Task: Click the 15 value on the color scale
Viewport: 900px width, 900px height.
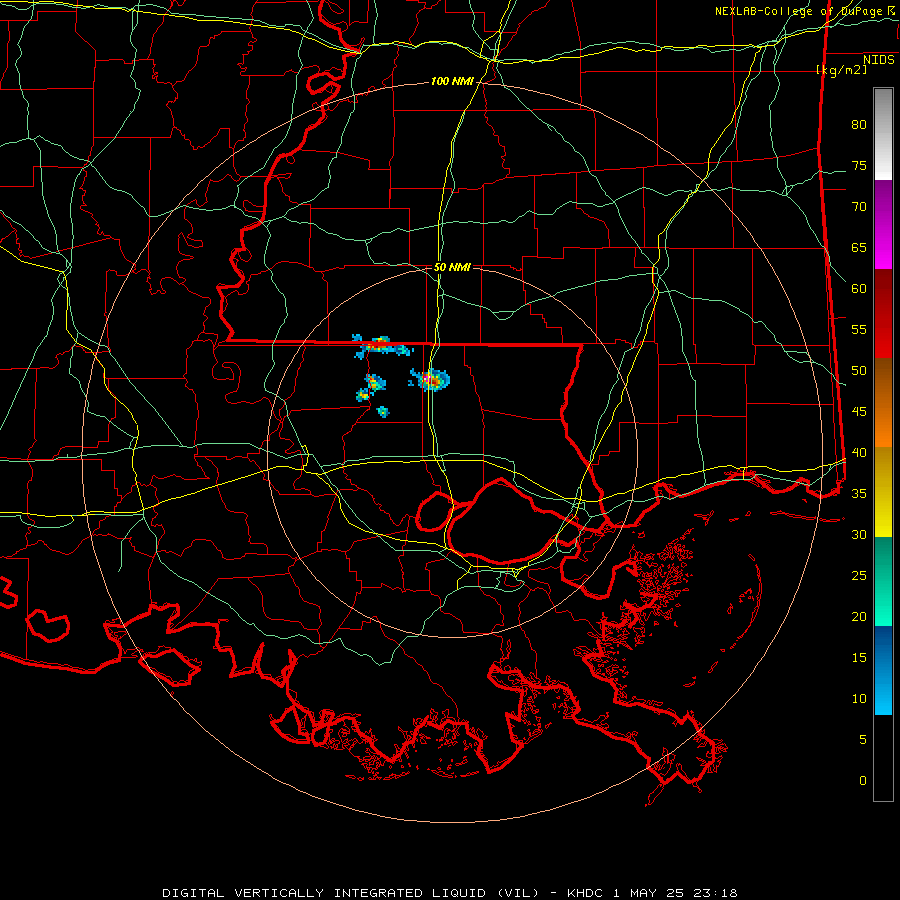Action: pyautogui.click(x=859, y=658)
